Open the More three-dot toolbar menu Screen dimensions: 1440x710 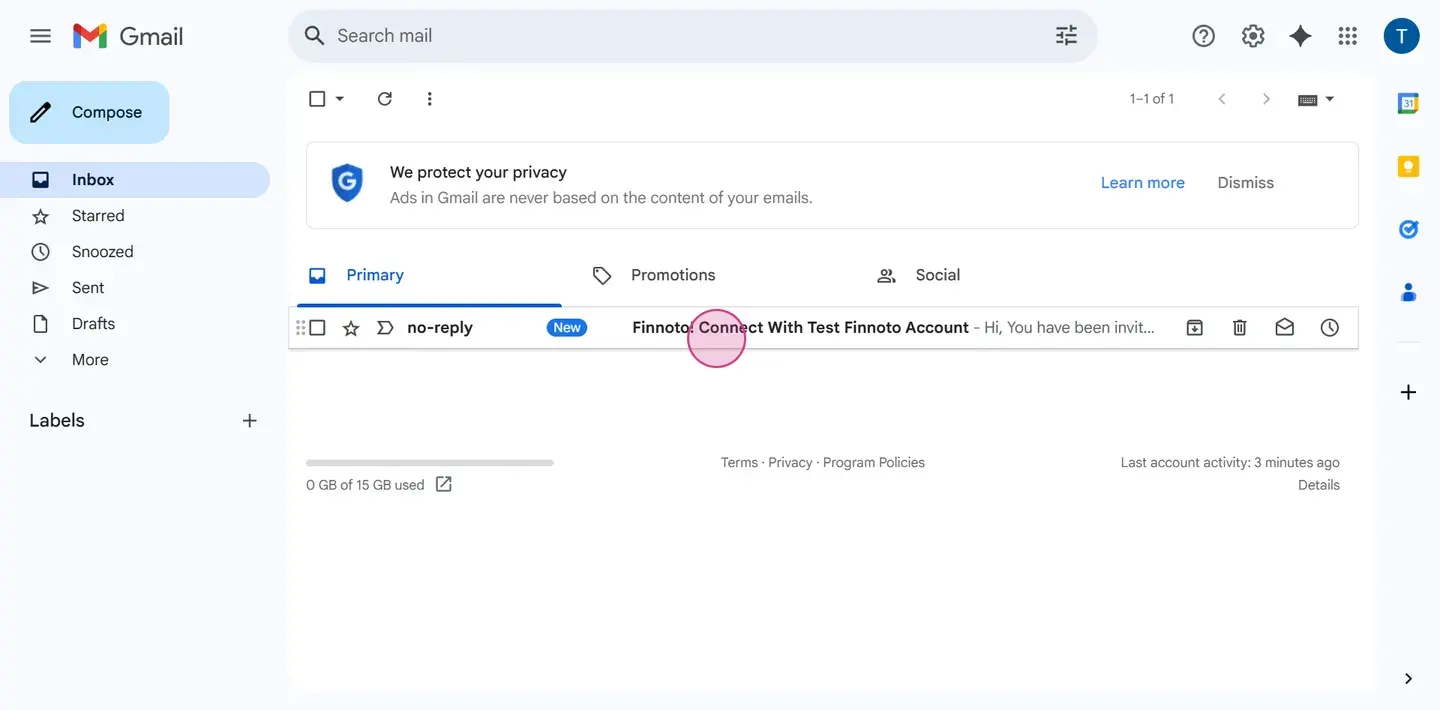[429, 99]
